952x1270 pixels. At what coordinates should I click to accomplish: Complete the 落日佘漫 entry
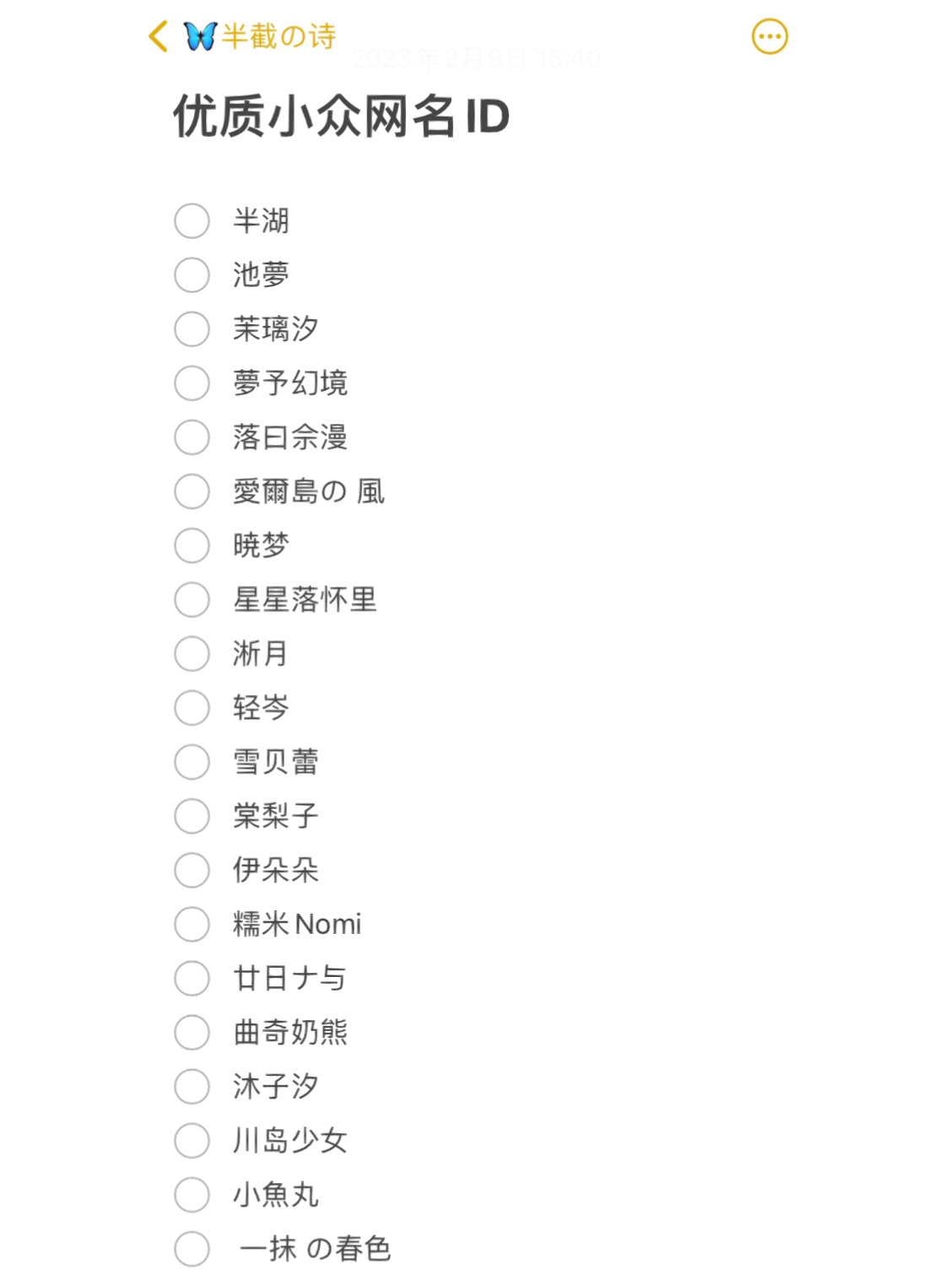pos(191,437)
